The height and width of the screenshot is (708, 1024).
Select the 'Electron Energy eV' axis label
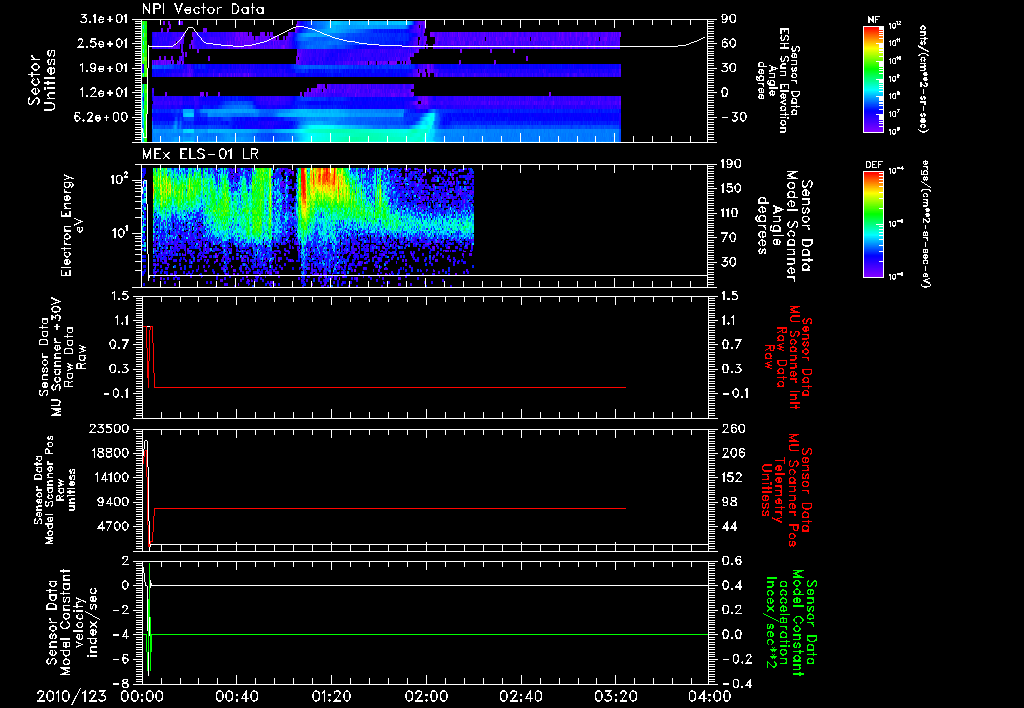(72, 225)
